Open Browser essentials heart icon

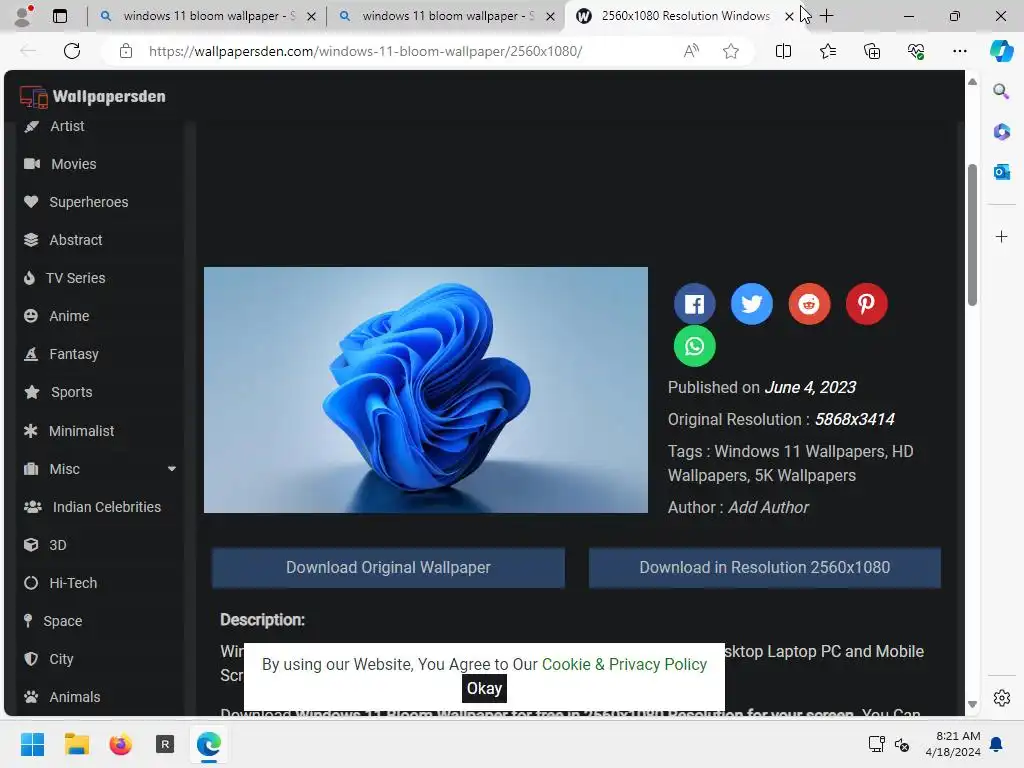point(916,51)
